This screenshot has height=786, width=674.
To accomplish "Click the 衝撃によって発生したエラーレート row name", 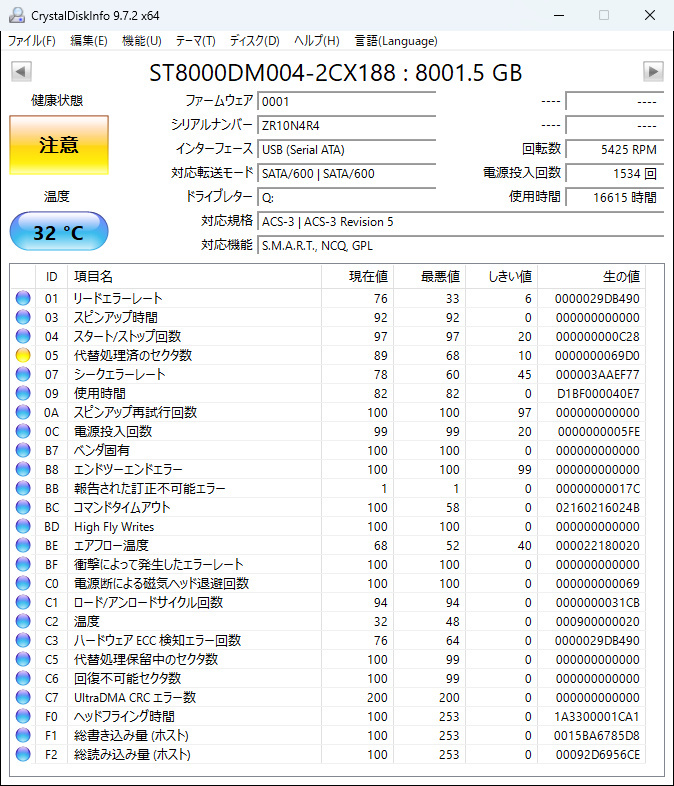I will 159,564.
